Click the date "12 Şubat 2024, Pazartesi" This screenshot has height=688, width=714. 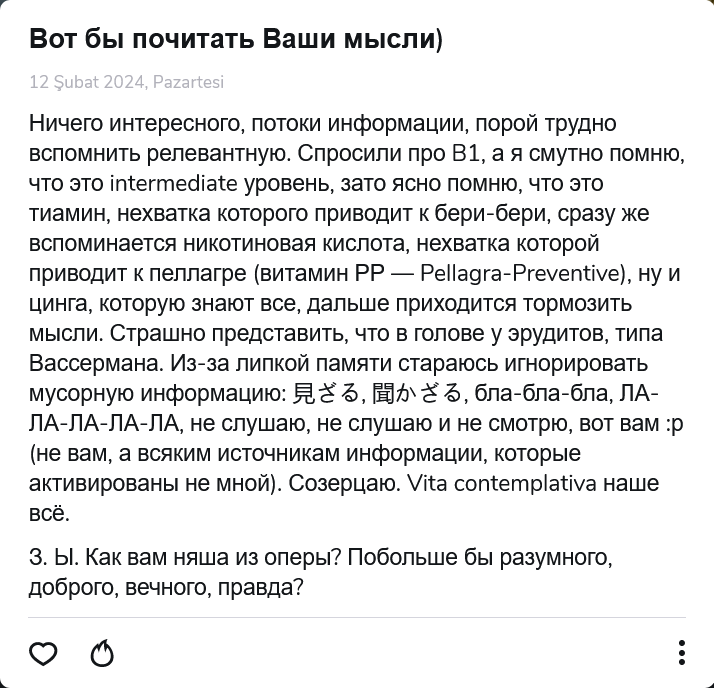click(x=126, y=83)
